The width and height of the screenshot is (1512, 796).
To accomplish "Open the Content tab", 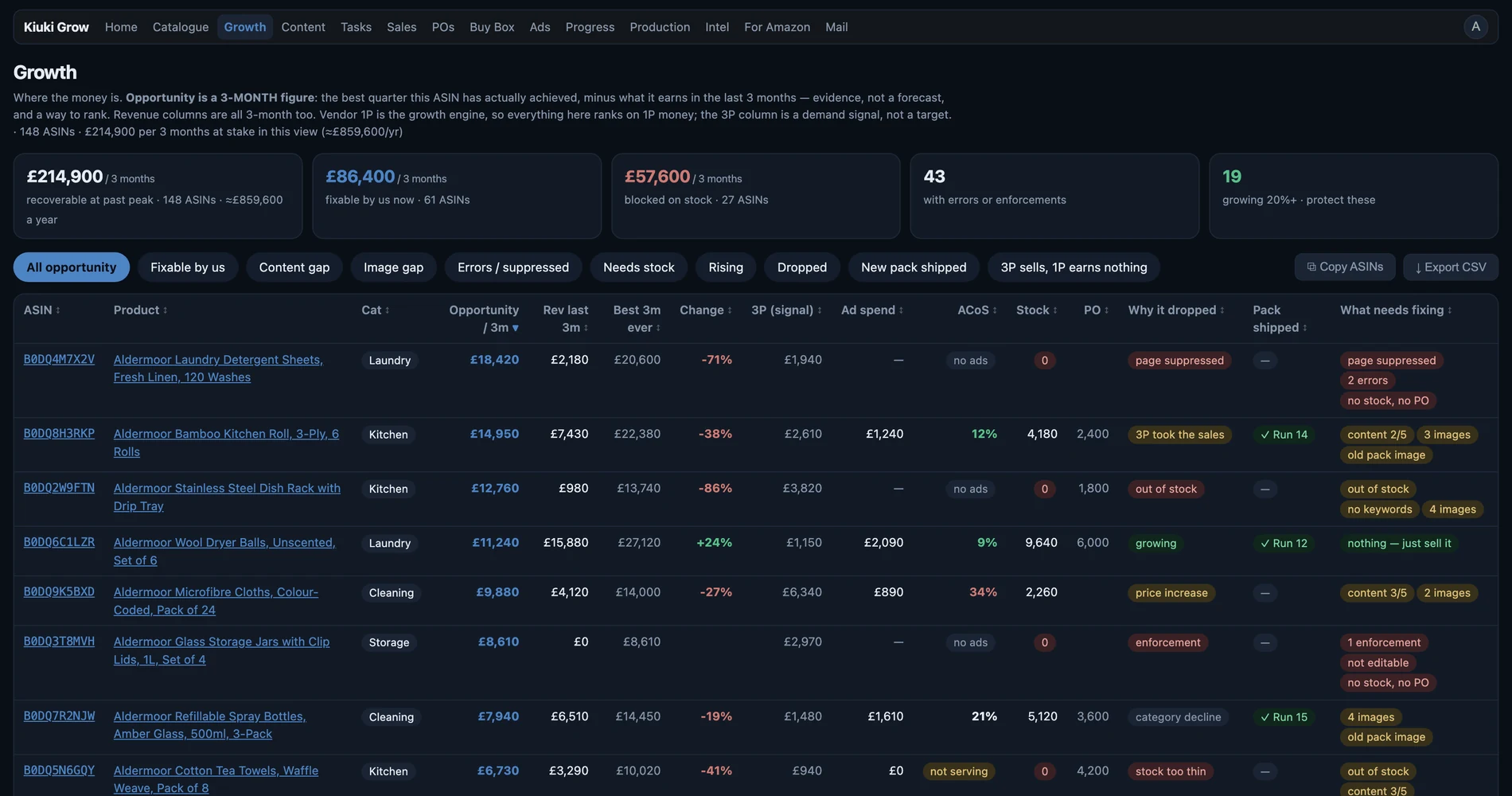I will click(x=303, y=27).
